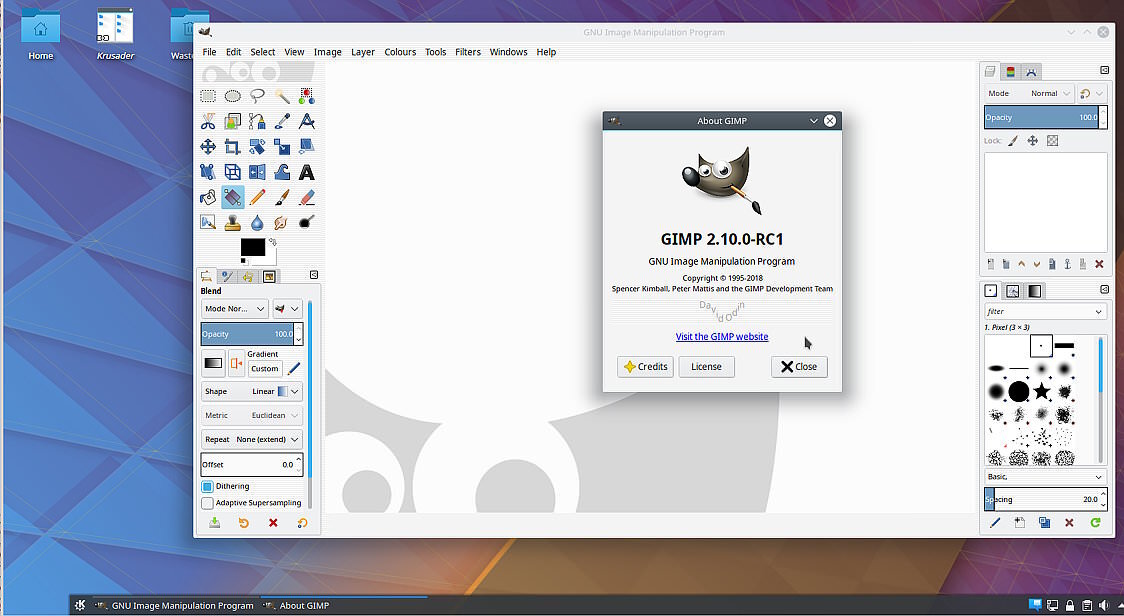Open the gradient editor pencil icon
Image resolution: width=1124 pixels, height=616 pixels.
294,368
